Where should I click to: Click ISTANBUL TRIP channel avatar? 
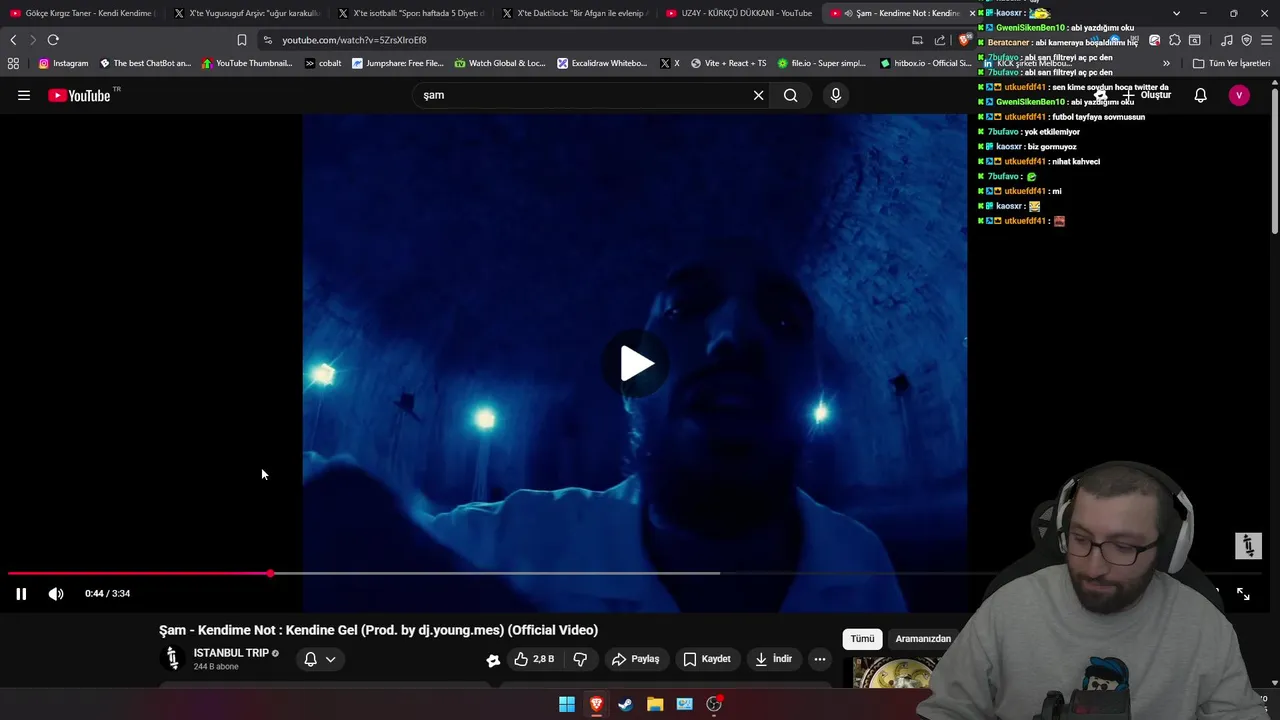point(172,658)
